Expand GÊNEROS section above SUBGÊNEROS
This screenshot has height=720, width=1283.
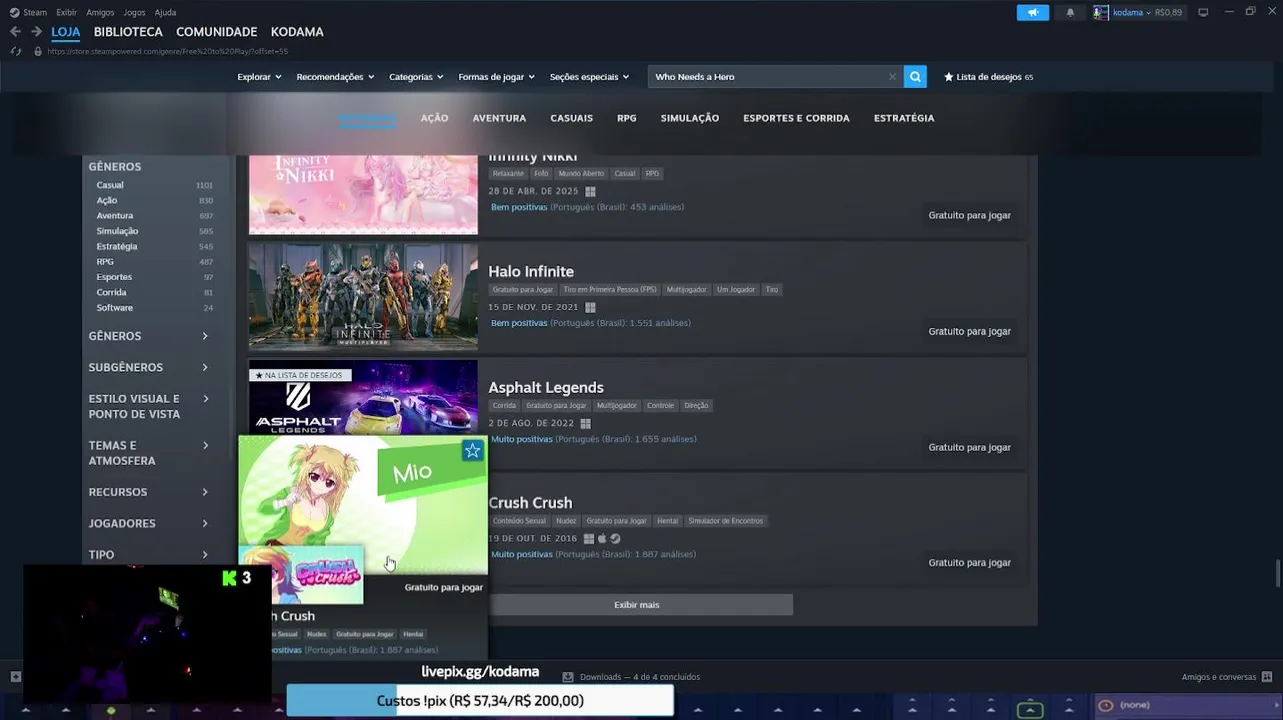tap(148, 336)
